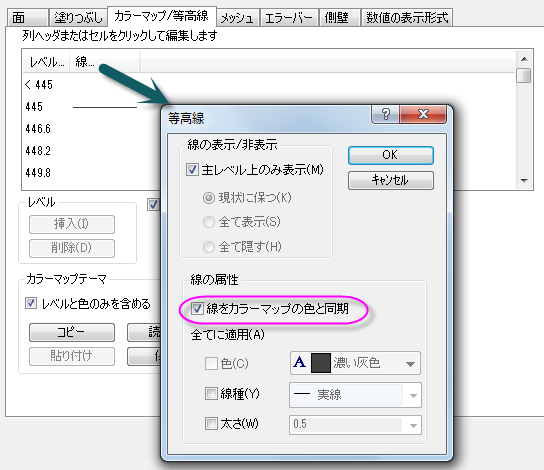Toggle 線種(Y) checkbox
The height and width of the screenshot is (470, 544).
[x=211, y=394]
